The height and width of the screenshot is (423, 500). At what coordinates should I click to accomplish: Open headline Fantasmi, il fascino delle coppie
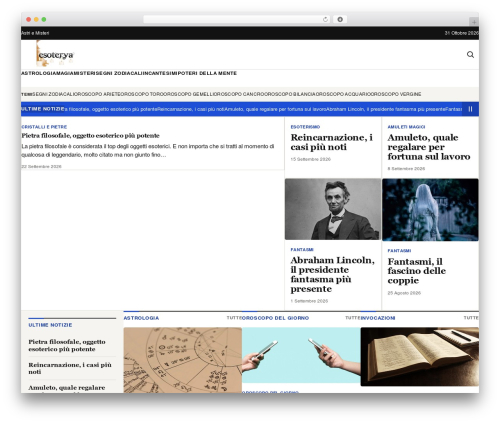(x=417, y=271)
